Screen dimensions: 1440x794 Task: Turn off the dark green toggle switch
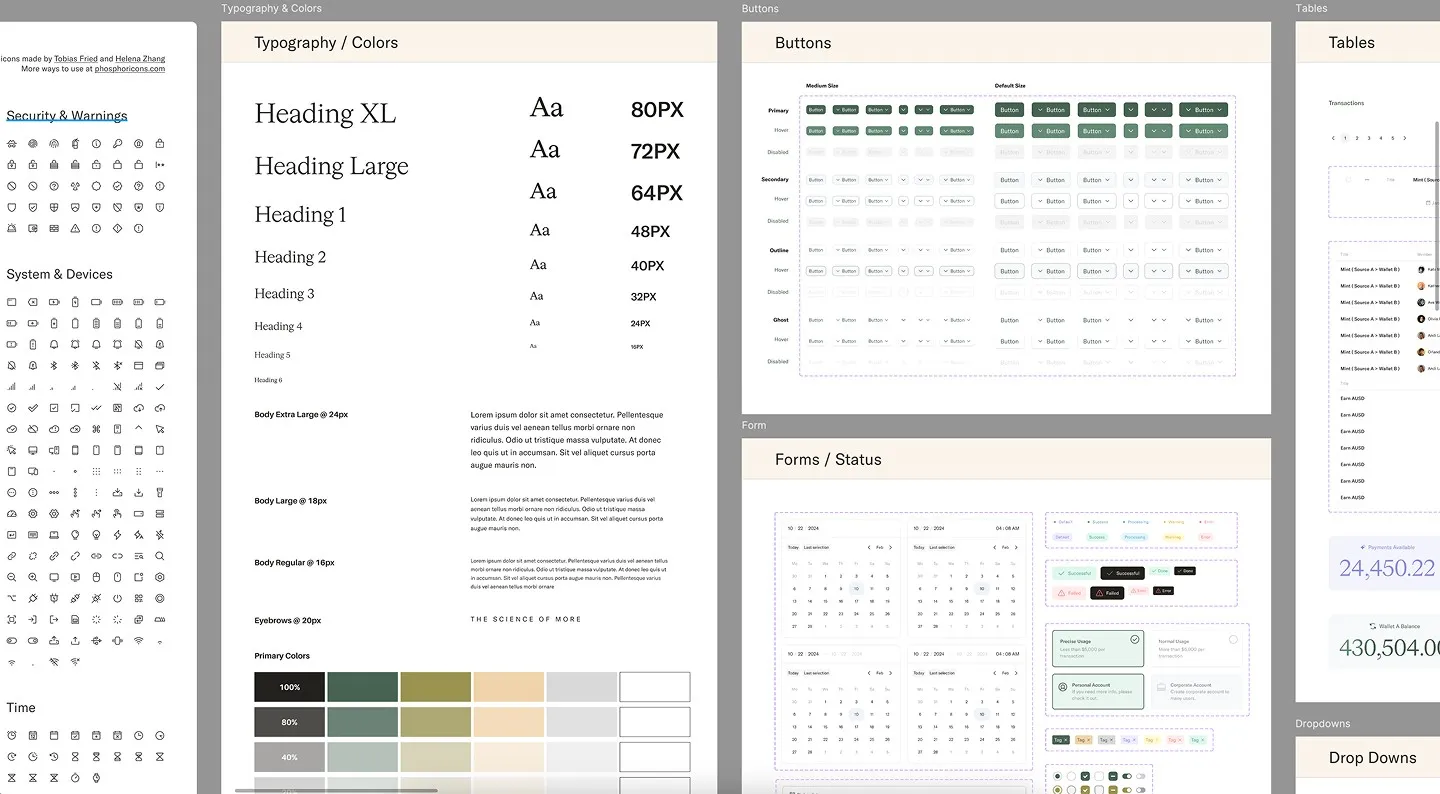(x=1127, y=776)
